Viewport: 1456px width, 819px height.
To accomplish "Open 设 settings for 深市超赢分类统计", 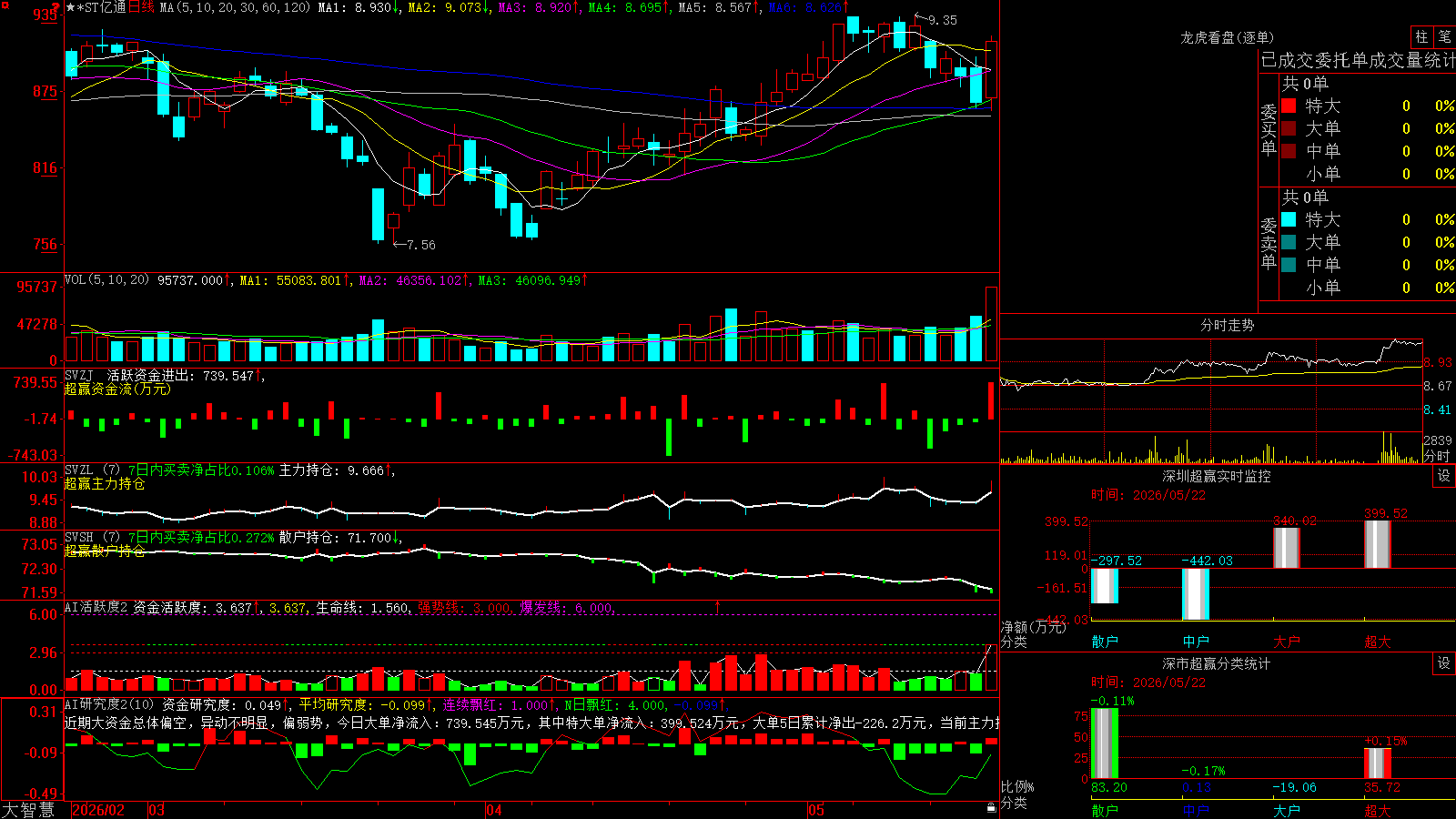I will tap(1444, 663).
